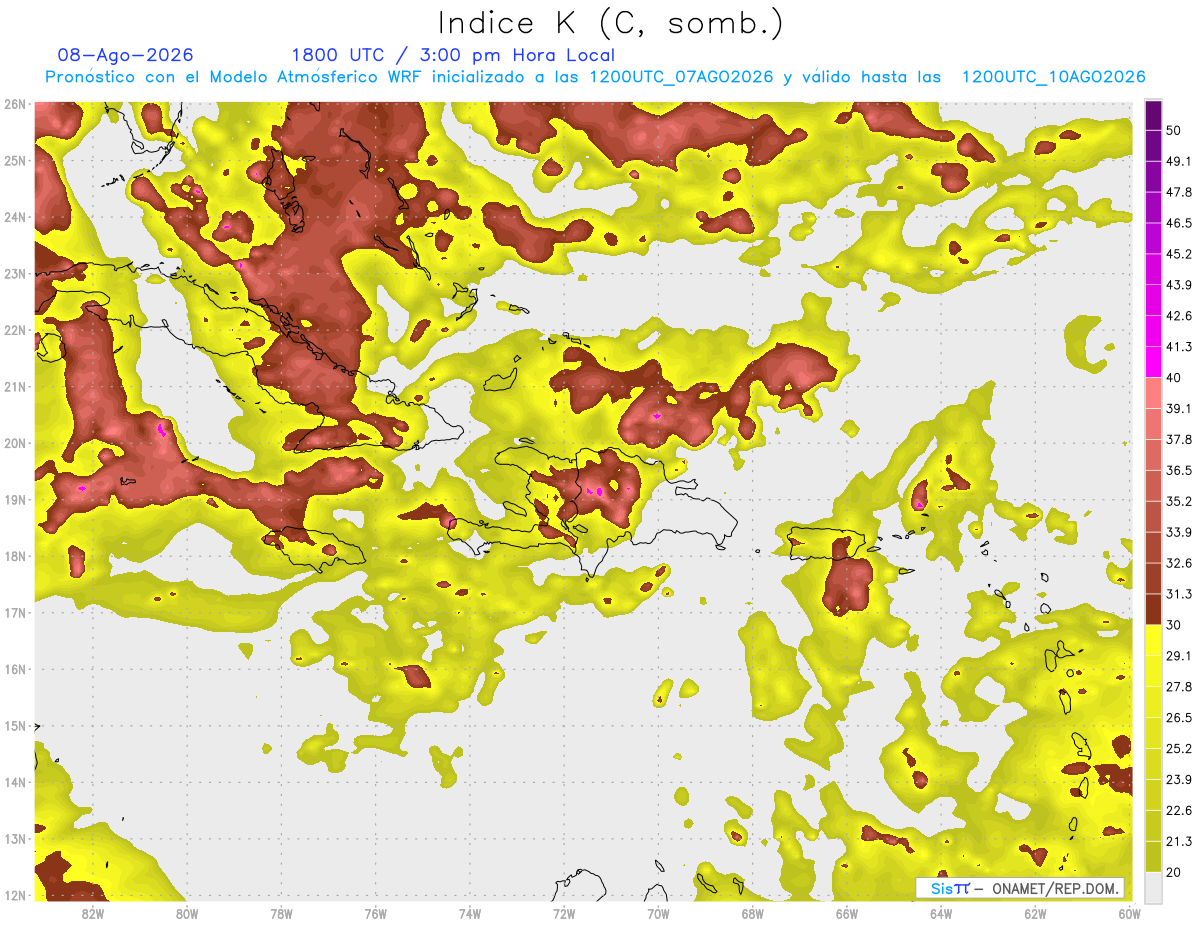Click colorbar value 41.3
This screenshot has width=1200, height=927.
point(1179,347)
